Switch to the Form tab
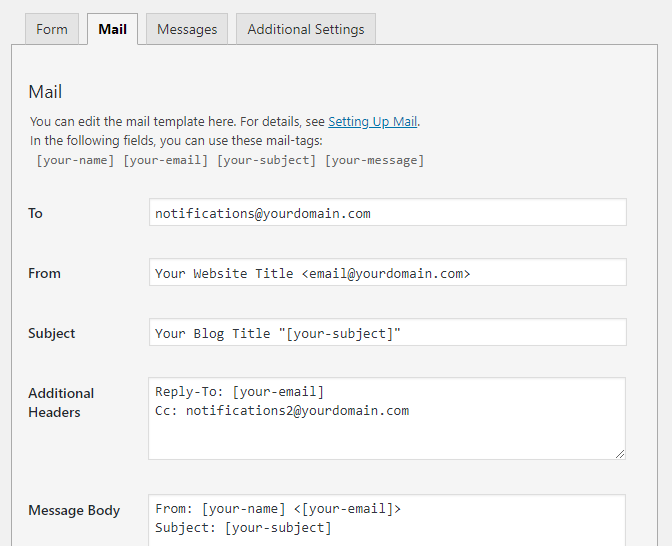Screen dimensions: 672x546 tap(52, 29)
